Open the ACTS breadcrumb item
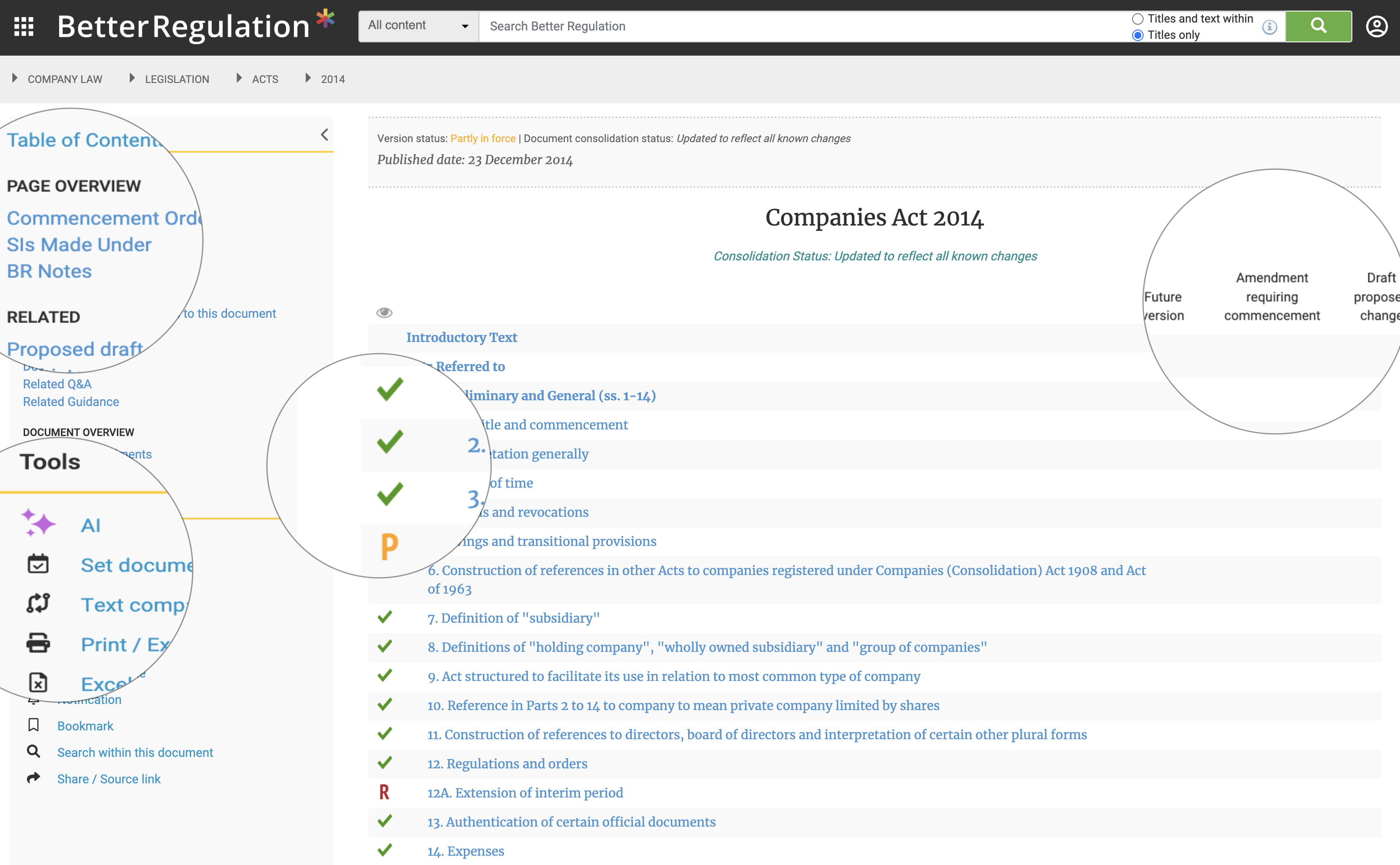This screenshot has height=865, width=1400. pyautogui.click(x=265, y=79)
